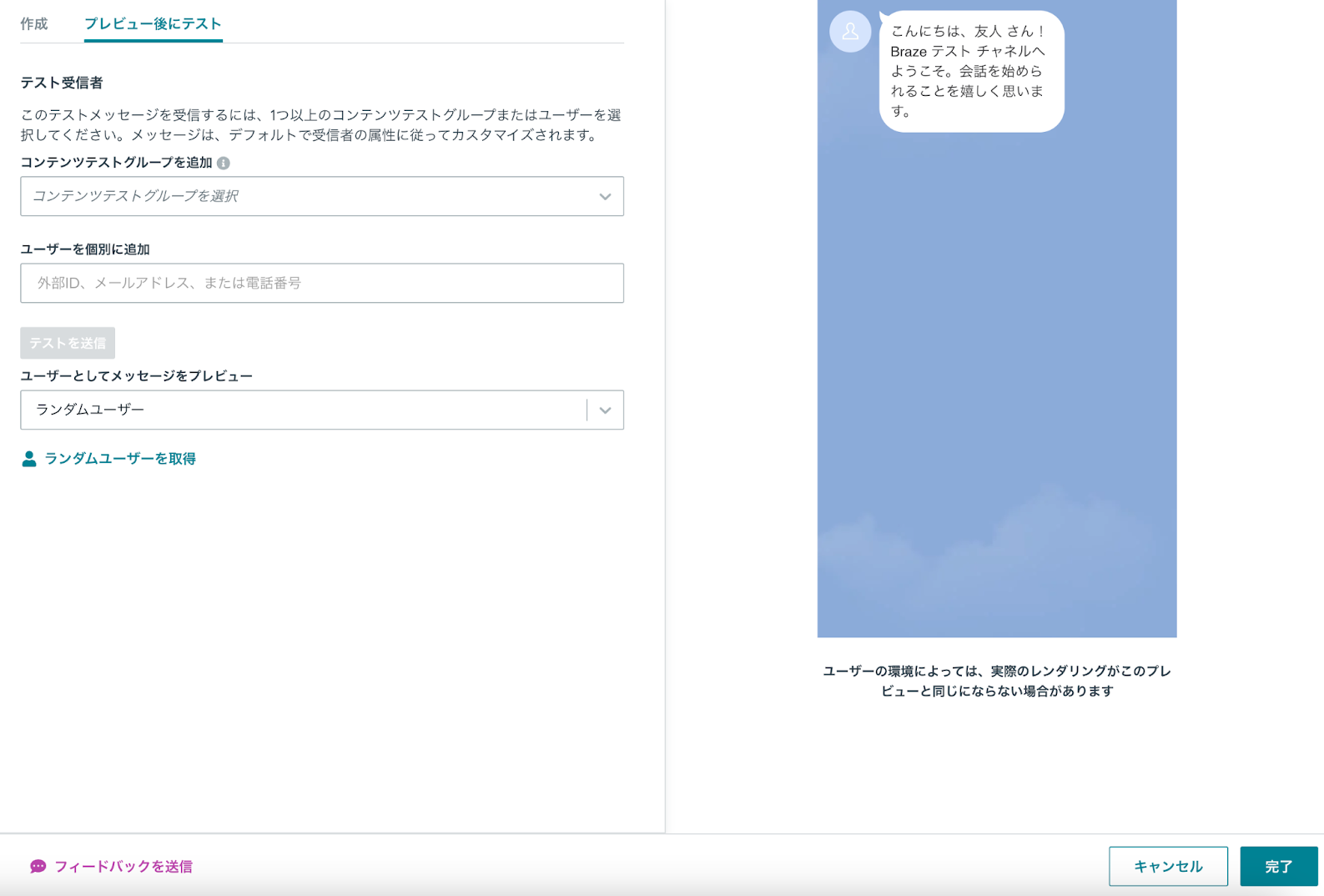Click the ユーザーとしてメッセージをプレビュー label

point(137,376)
